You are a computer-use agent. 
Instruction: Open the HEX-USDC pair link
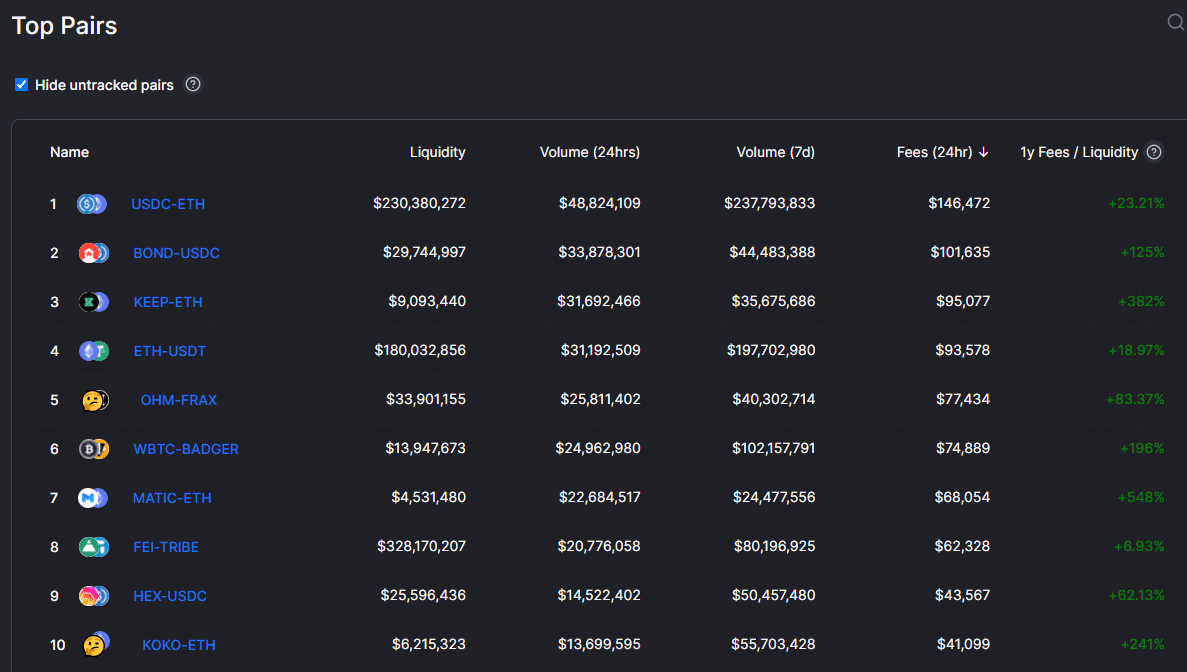coord(170,596)
